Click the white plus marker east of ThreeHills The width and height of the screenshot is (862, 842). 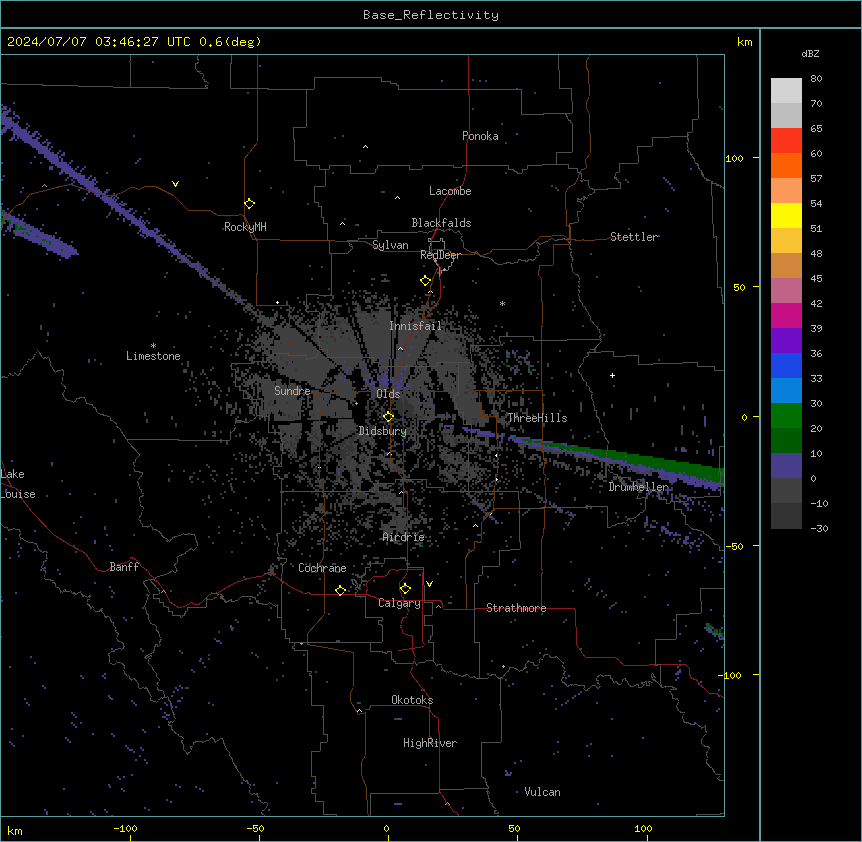612,375
